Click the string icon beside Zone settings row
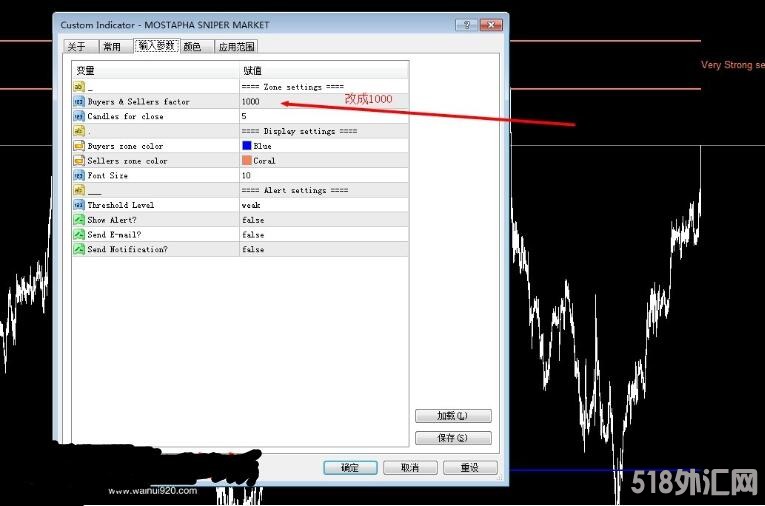This screenshot has height=506, width=765. [79, 87]
